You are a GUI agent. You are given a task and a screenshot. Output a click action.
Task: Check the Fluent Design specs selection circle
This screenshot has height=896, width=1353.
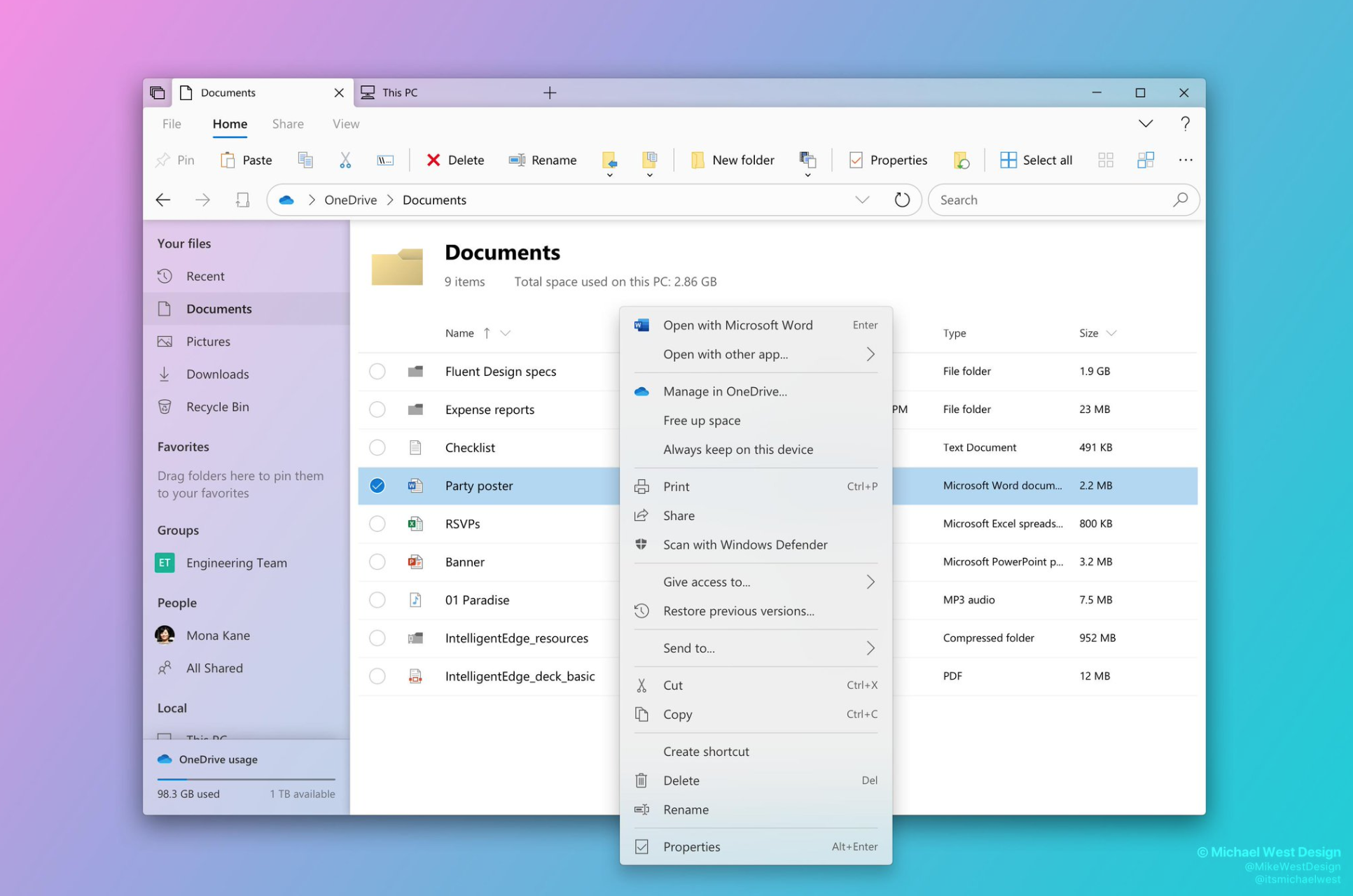(377, 371)
